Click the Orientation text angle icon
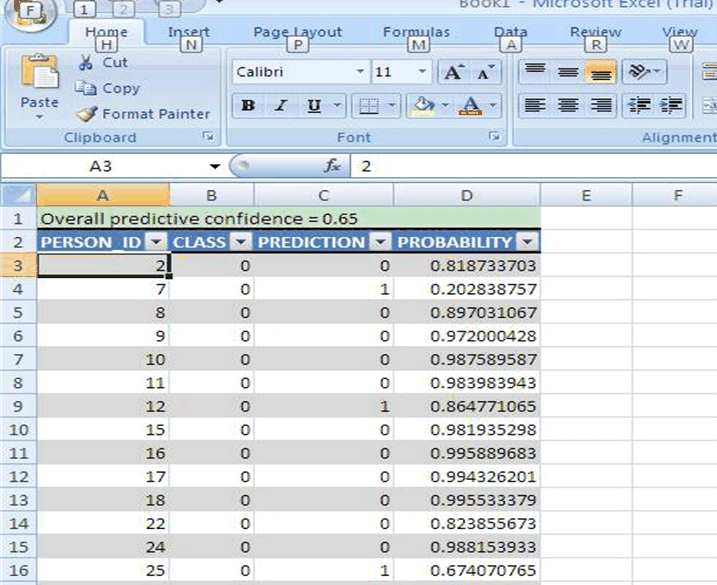The width and height of the screenshot is (717, 585). coord(637,72)
